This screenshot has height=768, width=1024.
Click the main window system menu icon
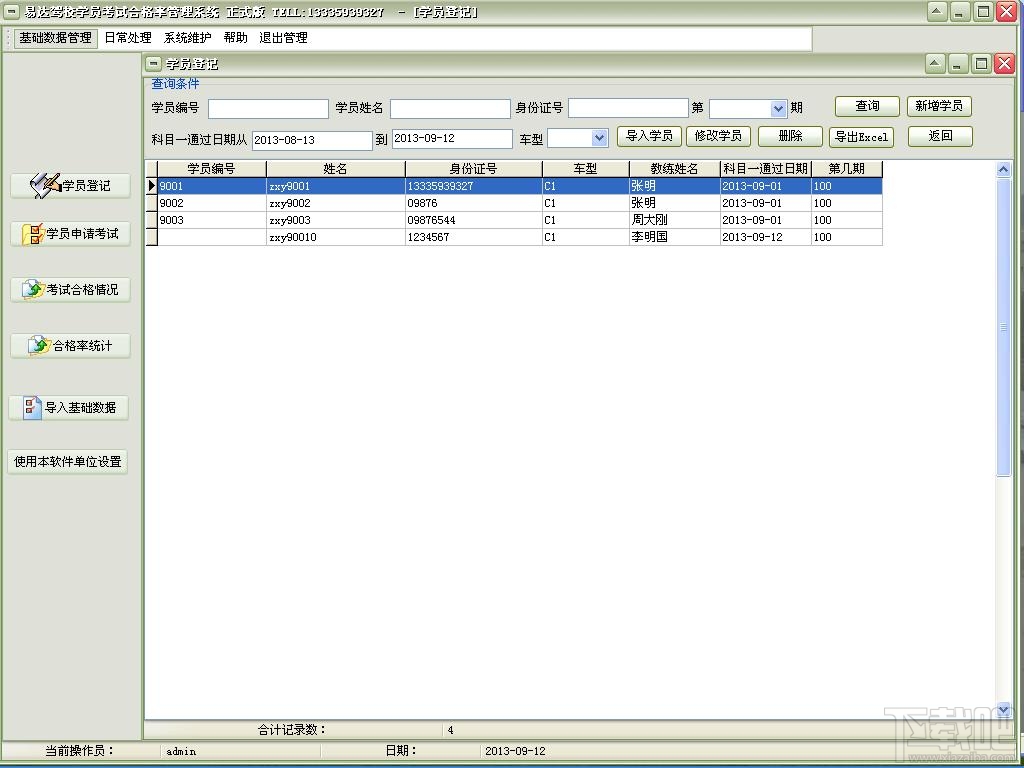click(11, 12)
